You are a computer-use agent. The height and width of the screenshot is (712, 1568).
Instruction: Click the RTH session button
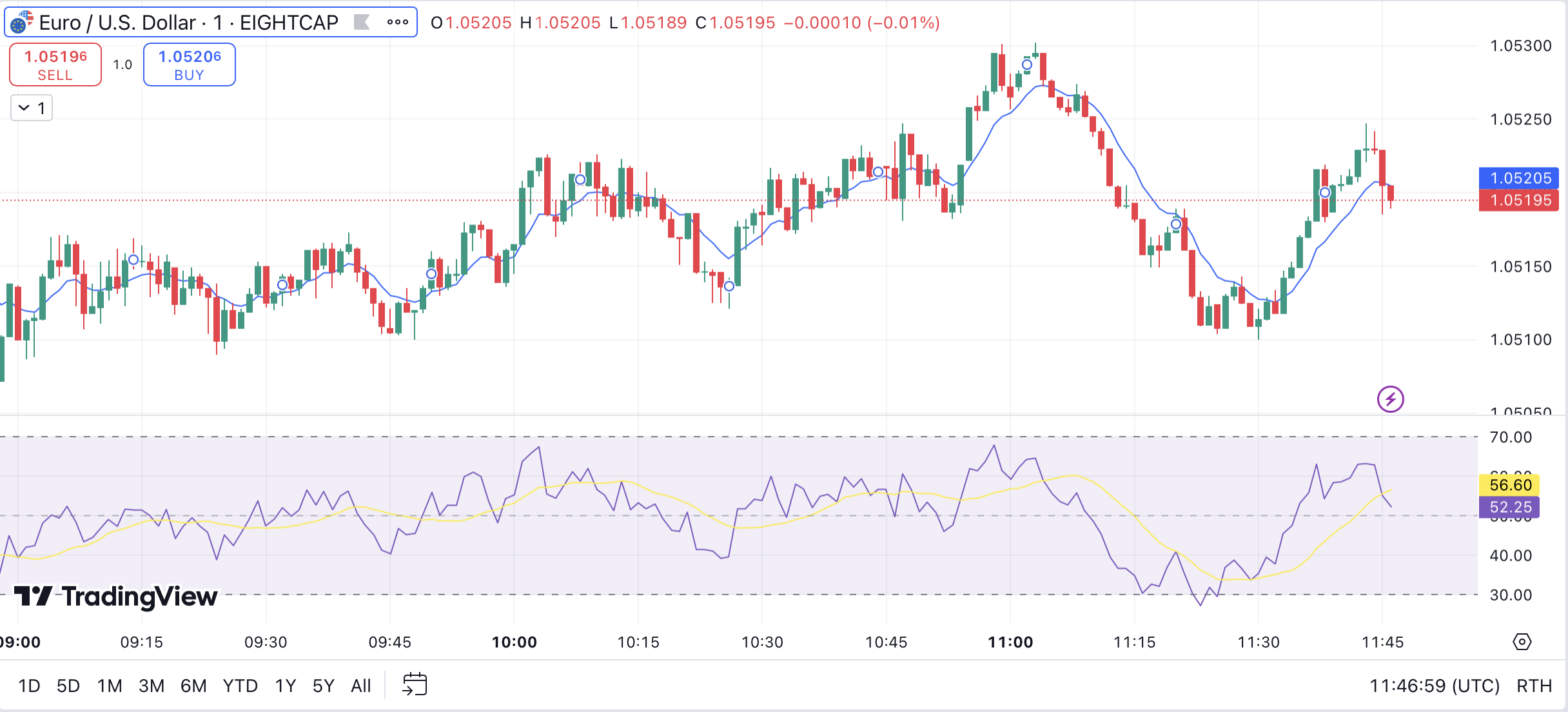[x=1534, y=686]
